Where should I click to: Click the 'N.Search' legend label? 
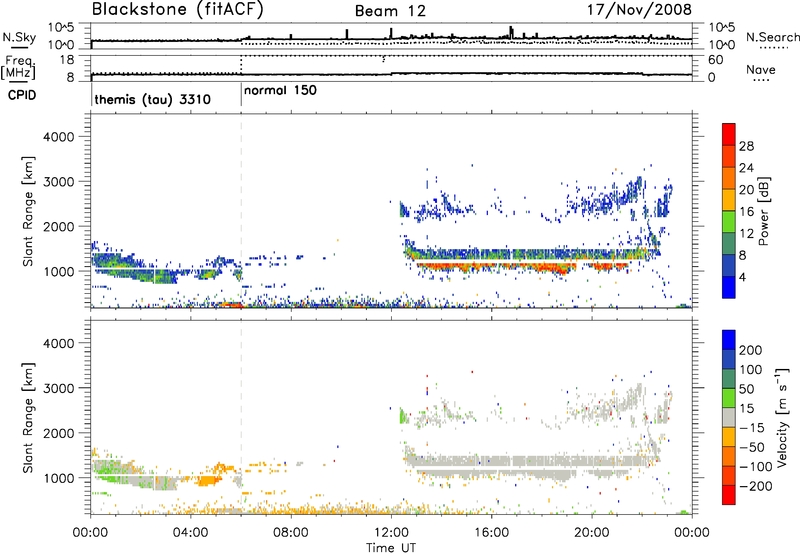(772, 37)
